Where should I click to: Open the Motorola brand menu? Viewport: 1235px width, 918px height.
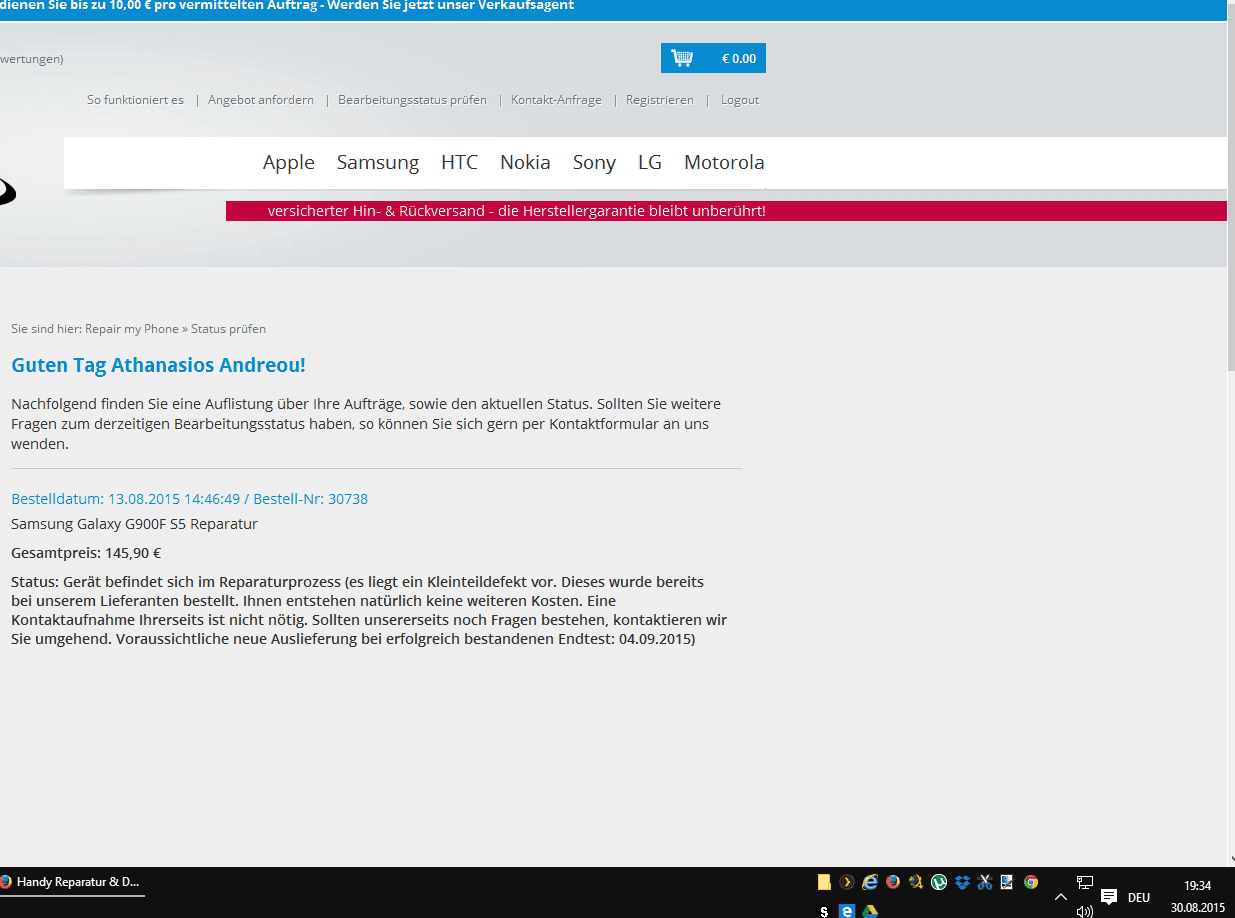tap(724, 162)
